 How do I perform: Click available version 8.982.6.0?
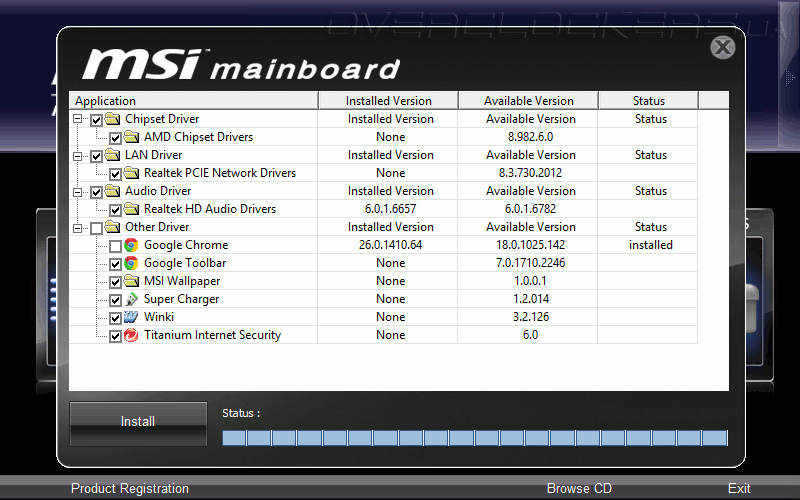[530, 137]
